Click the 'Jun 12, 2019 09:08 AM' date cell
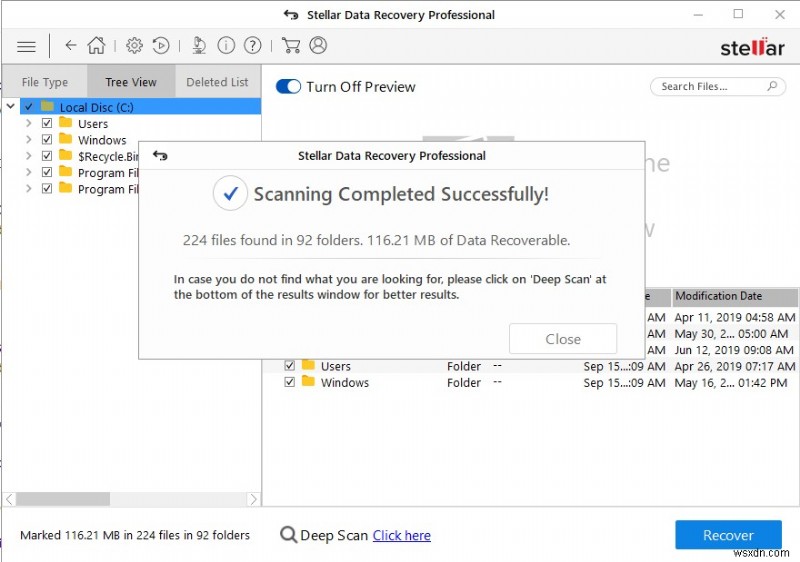 coord(734,350)
